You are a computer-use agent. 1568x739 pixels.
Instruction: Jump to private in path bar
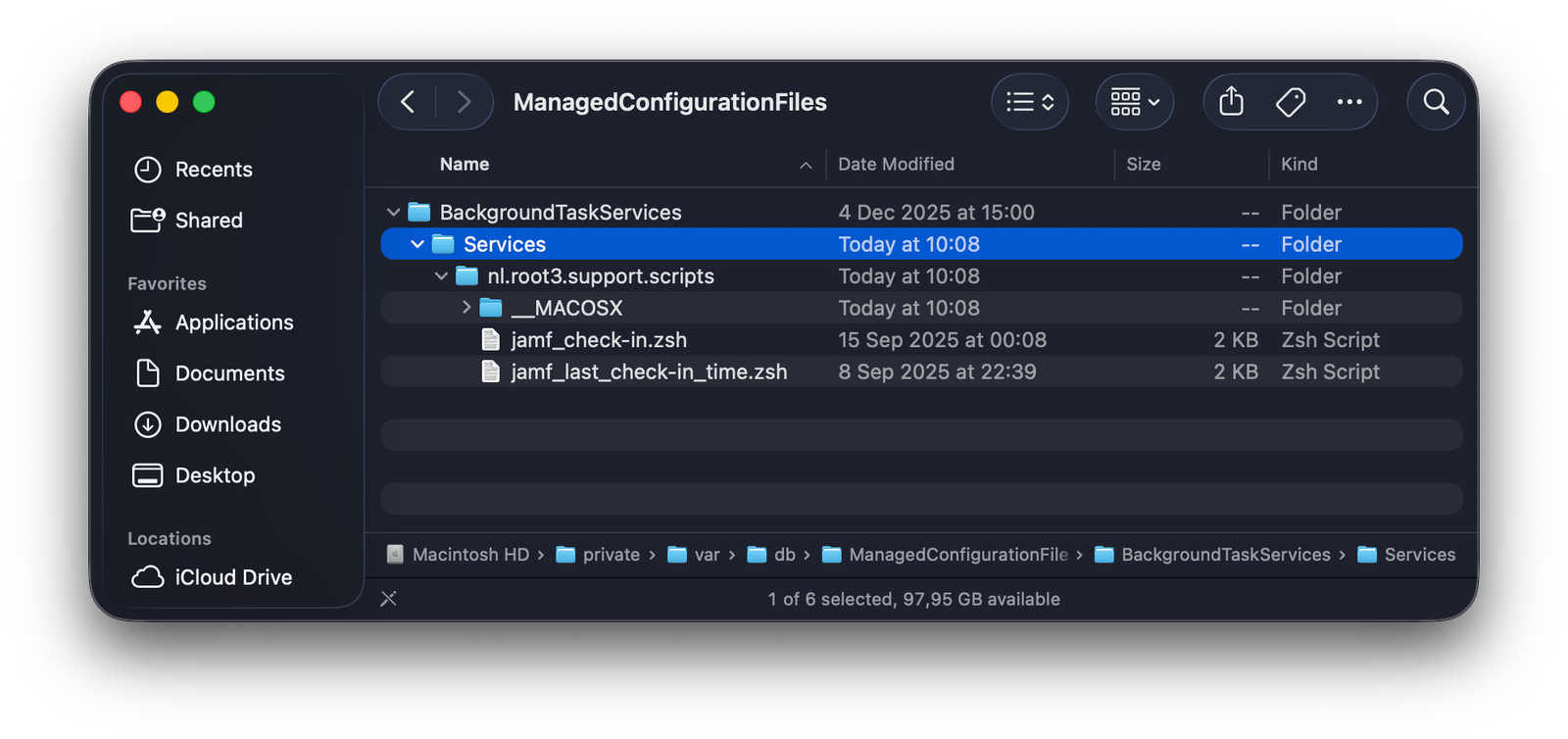point(610,555)
